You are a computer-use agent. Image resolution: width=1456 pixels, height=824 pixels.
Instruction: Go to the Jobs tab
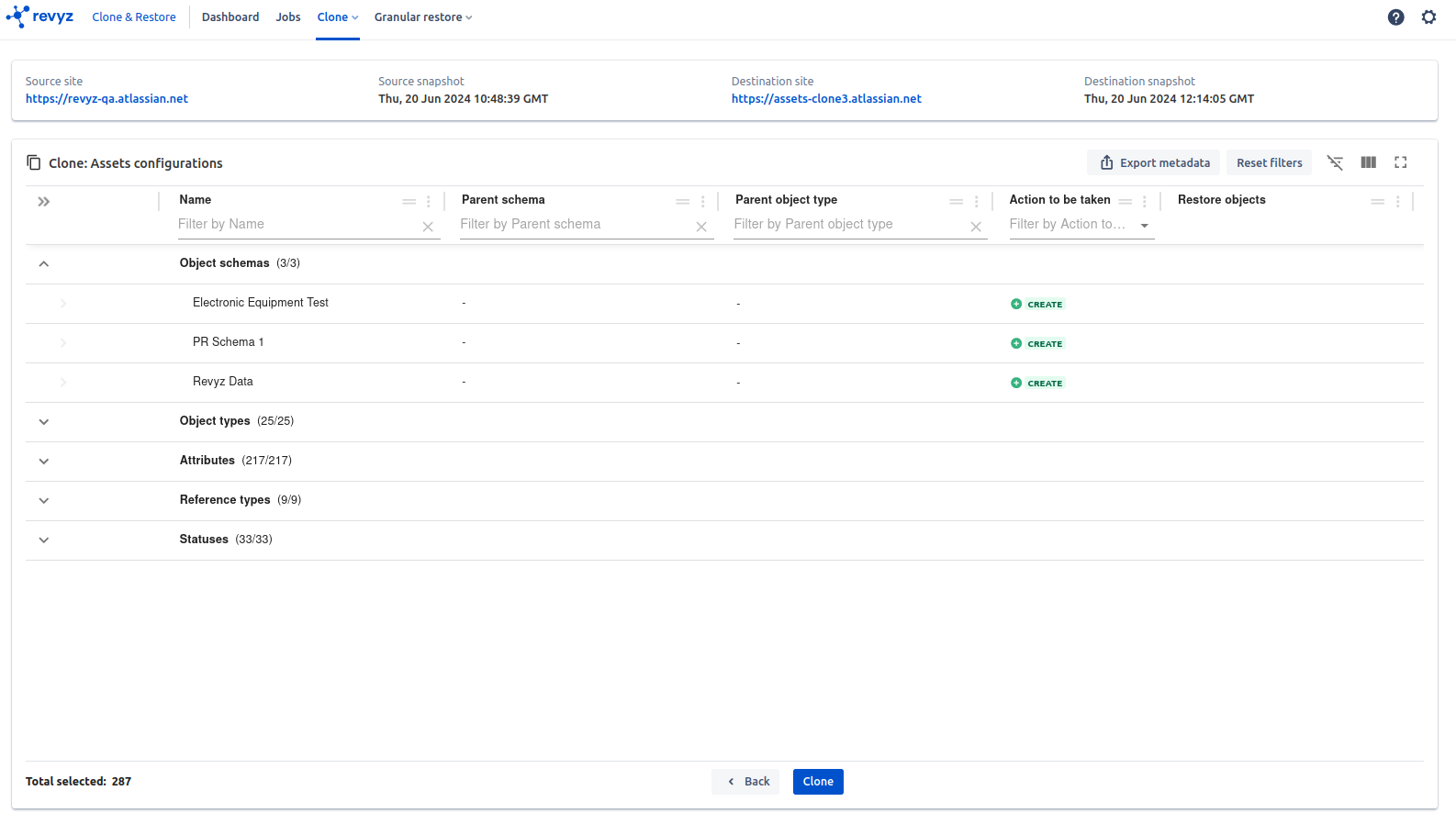click(x=288, y=17)
